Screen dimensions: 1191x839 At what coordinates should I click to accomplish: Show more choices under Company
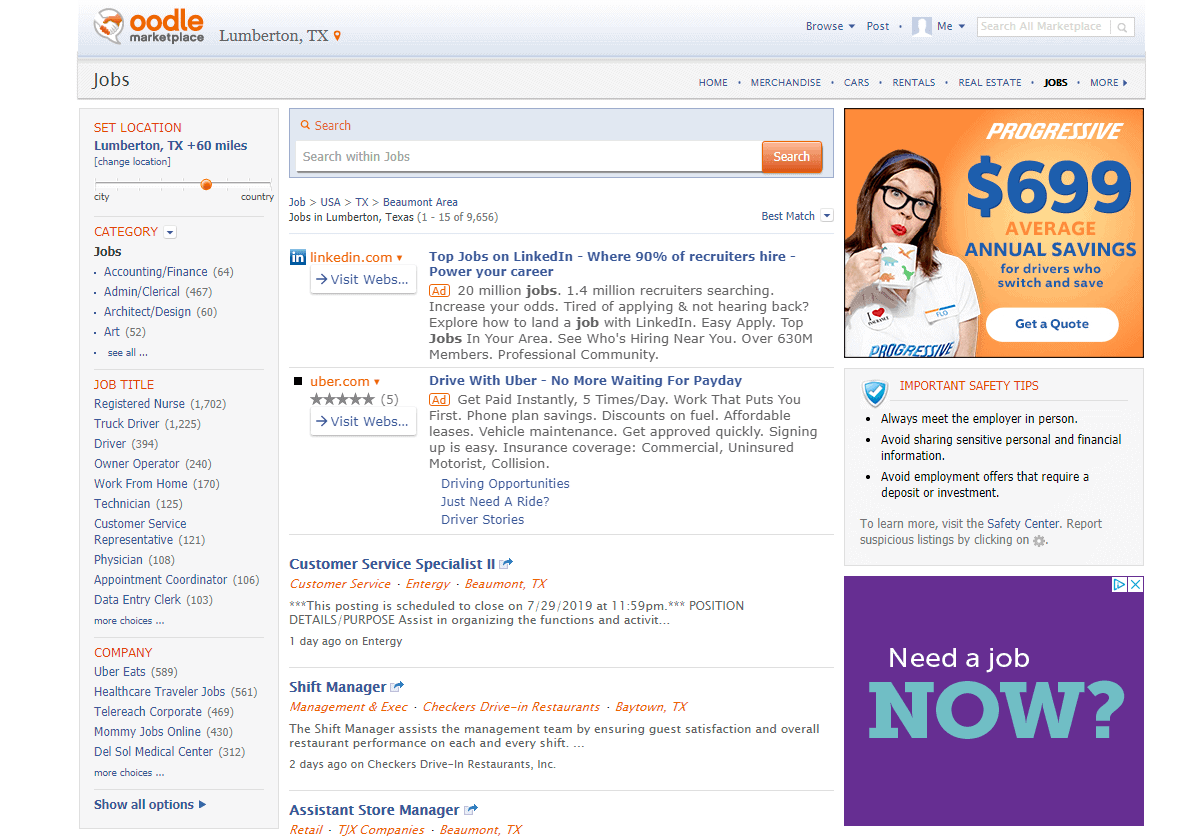click(129, 772)
